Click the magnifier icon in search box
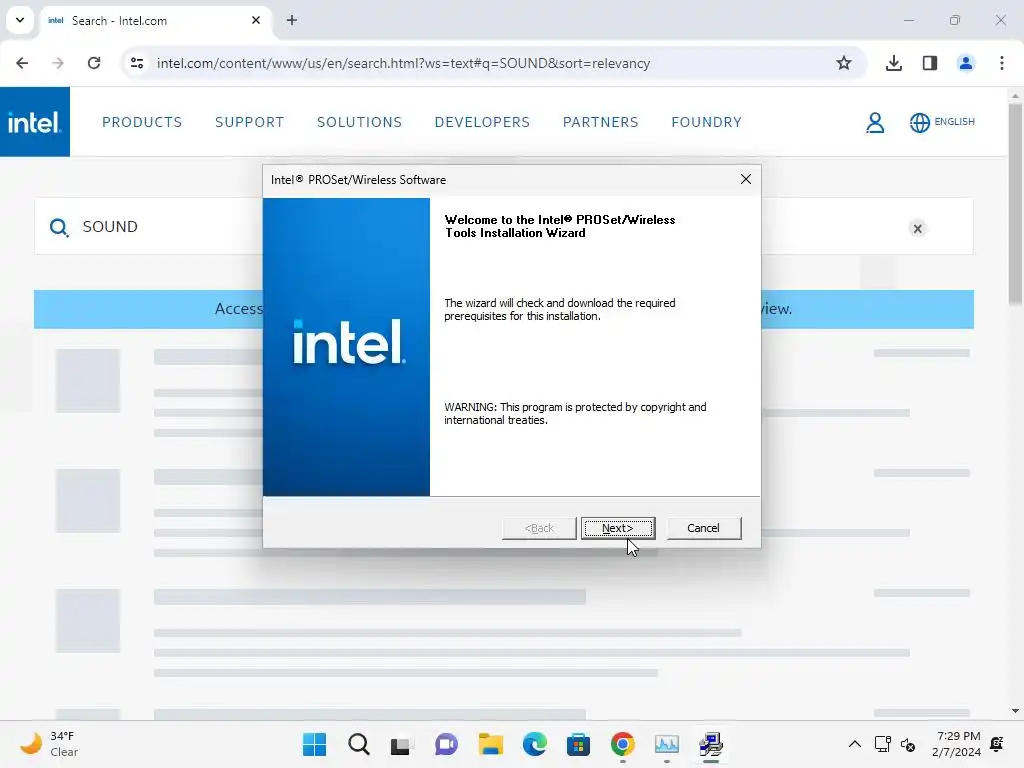 click(59, 227)
